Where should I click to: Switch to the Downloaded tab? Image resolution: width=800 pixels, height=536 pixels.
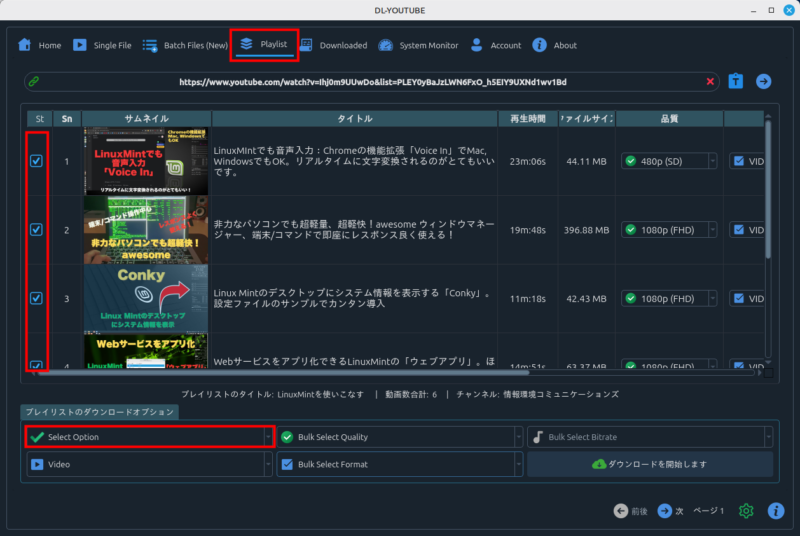click(x=334, y=45)
